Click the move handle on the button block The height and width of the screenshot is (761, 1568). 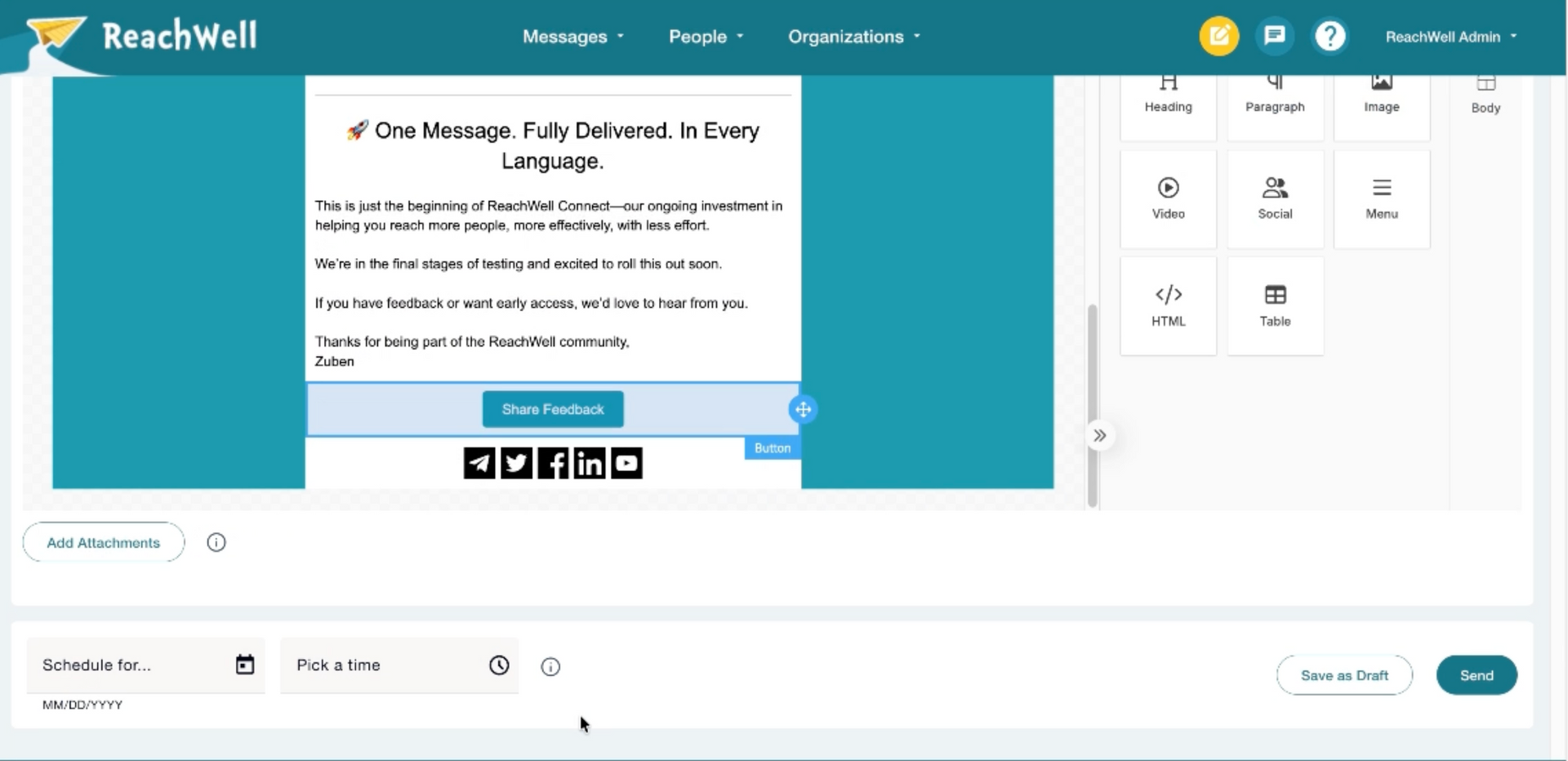tap(803, 409)
